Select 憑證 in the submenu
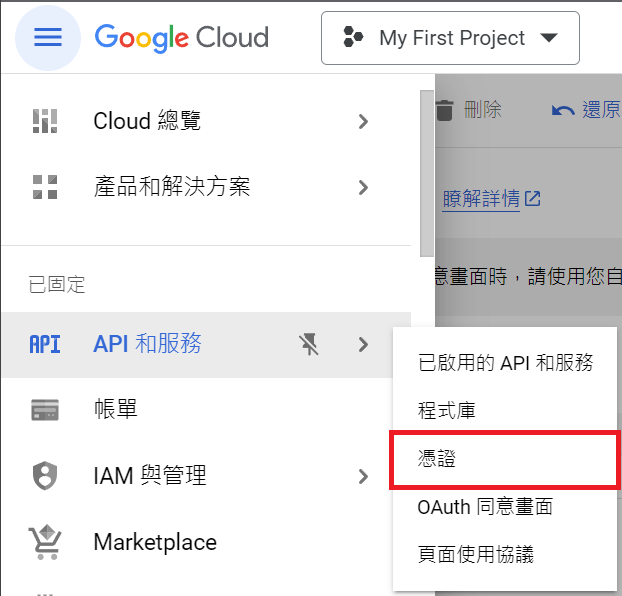 [505, 459]
